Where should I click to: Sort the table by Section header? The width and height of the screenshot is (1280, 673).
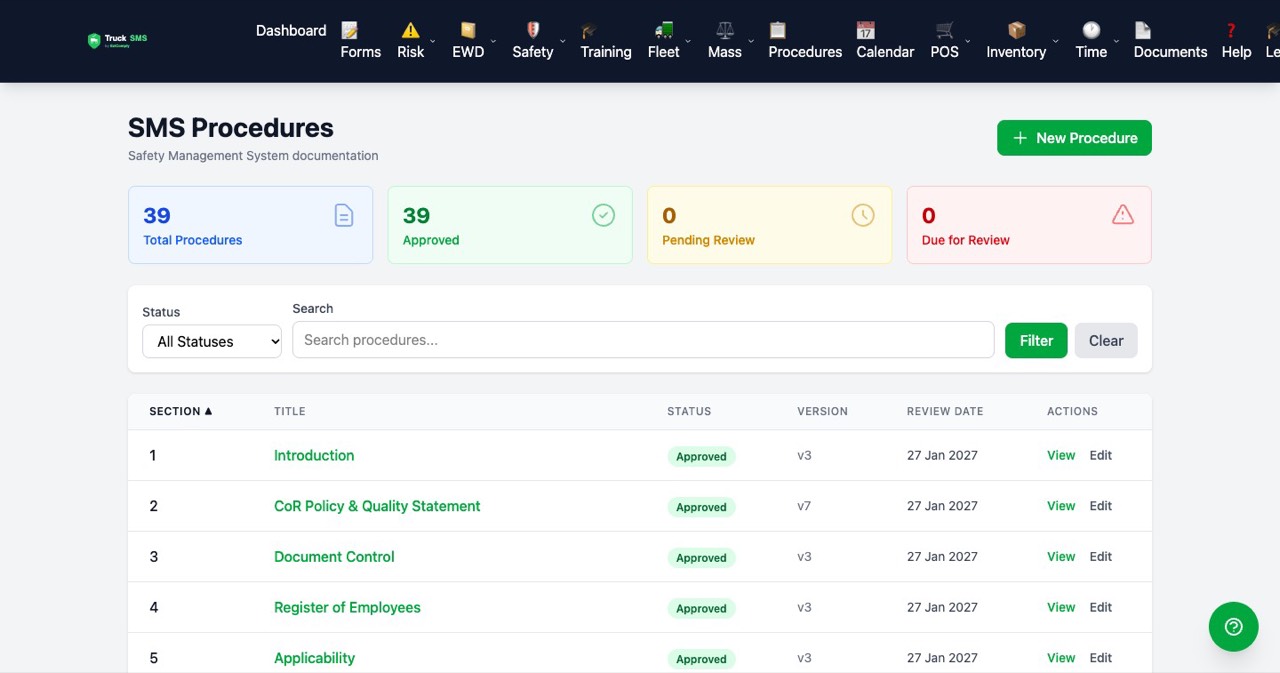click(181, 411)
